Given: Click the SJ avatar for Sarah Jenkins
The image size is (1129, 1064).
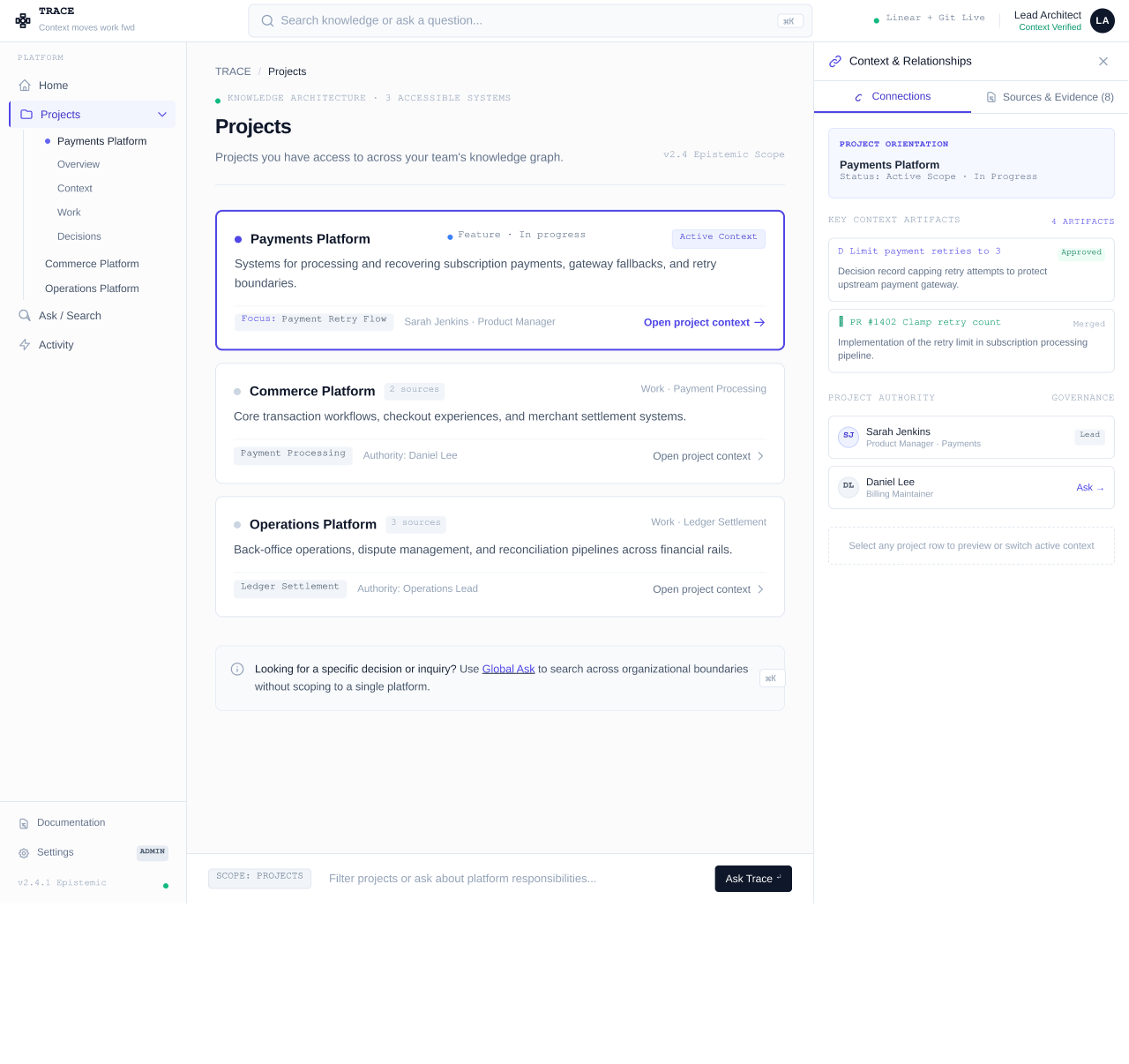Looking at the screenshot, I should (x=849, y=436).
